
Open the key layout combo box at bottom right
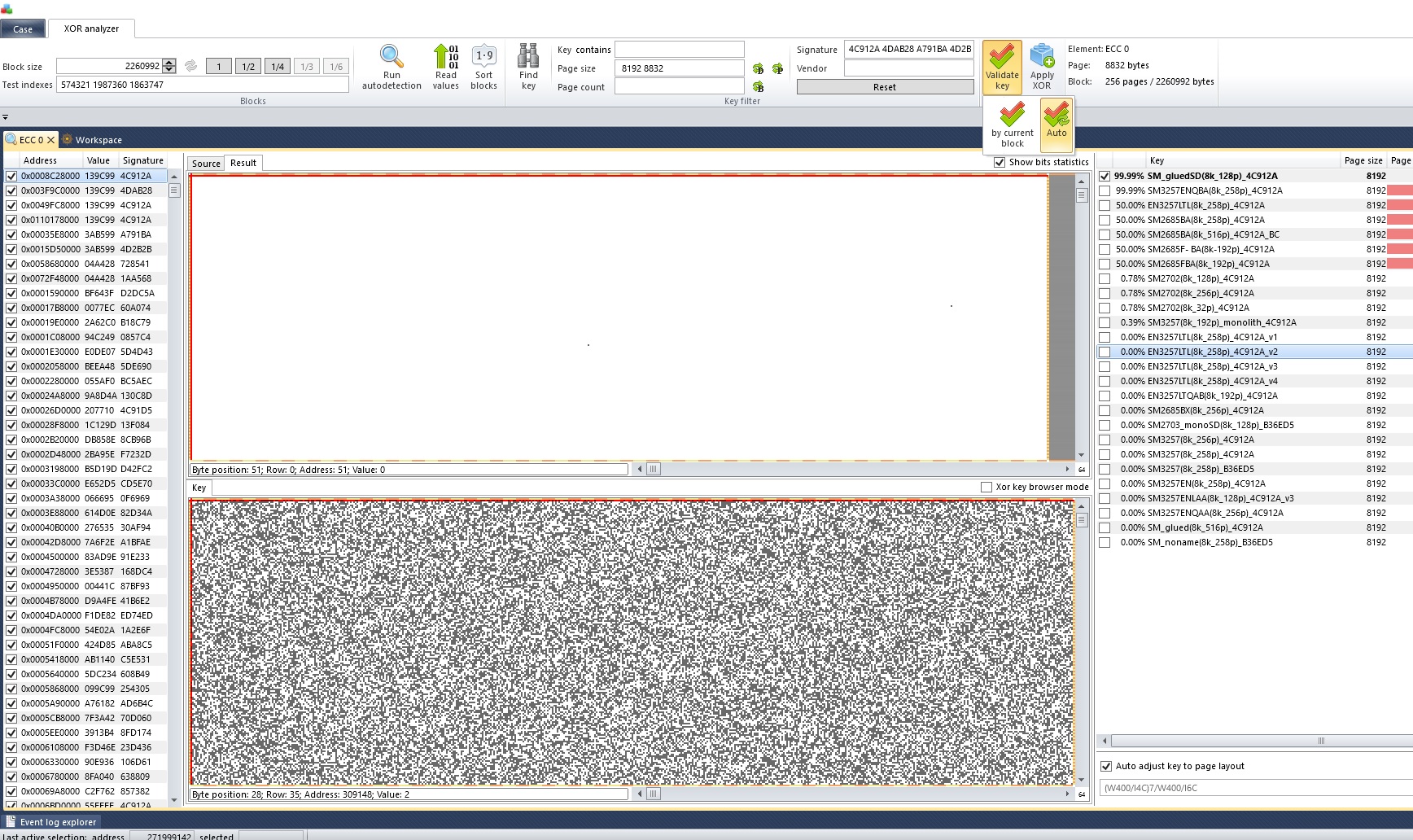coord(1256,788)
